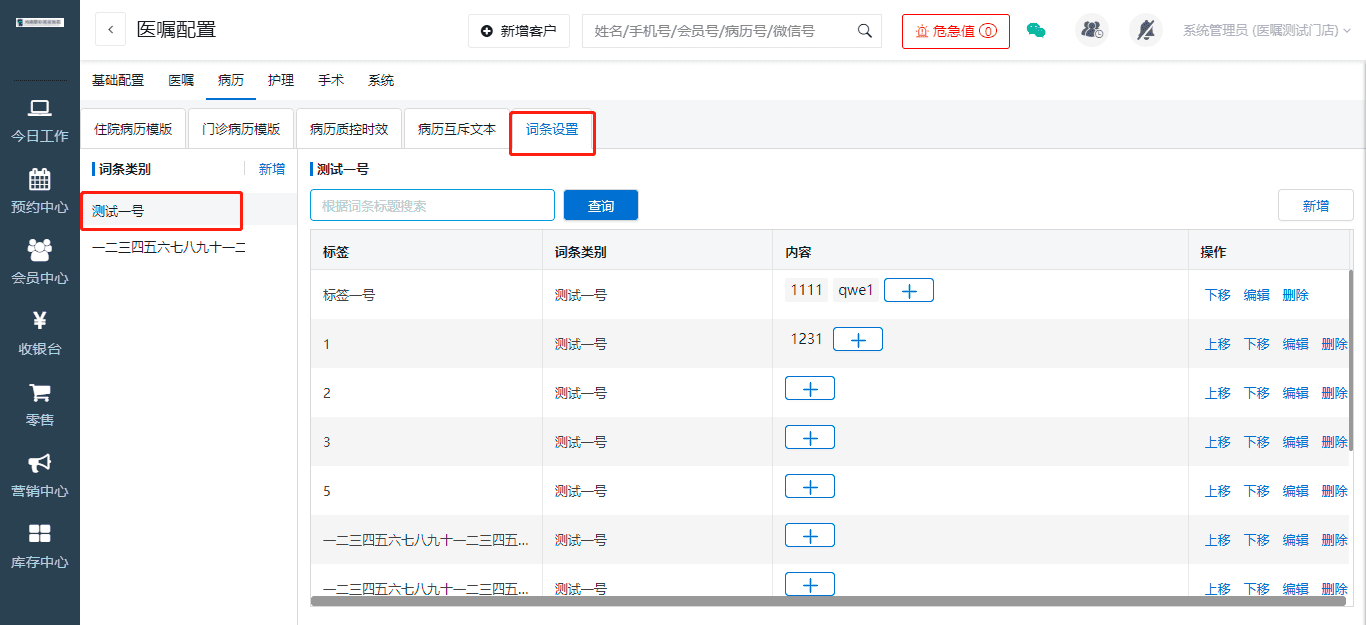
Task: Switch to the 护理 menu tab
Action: point(281,80)
